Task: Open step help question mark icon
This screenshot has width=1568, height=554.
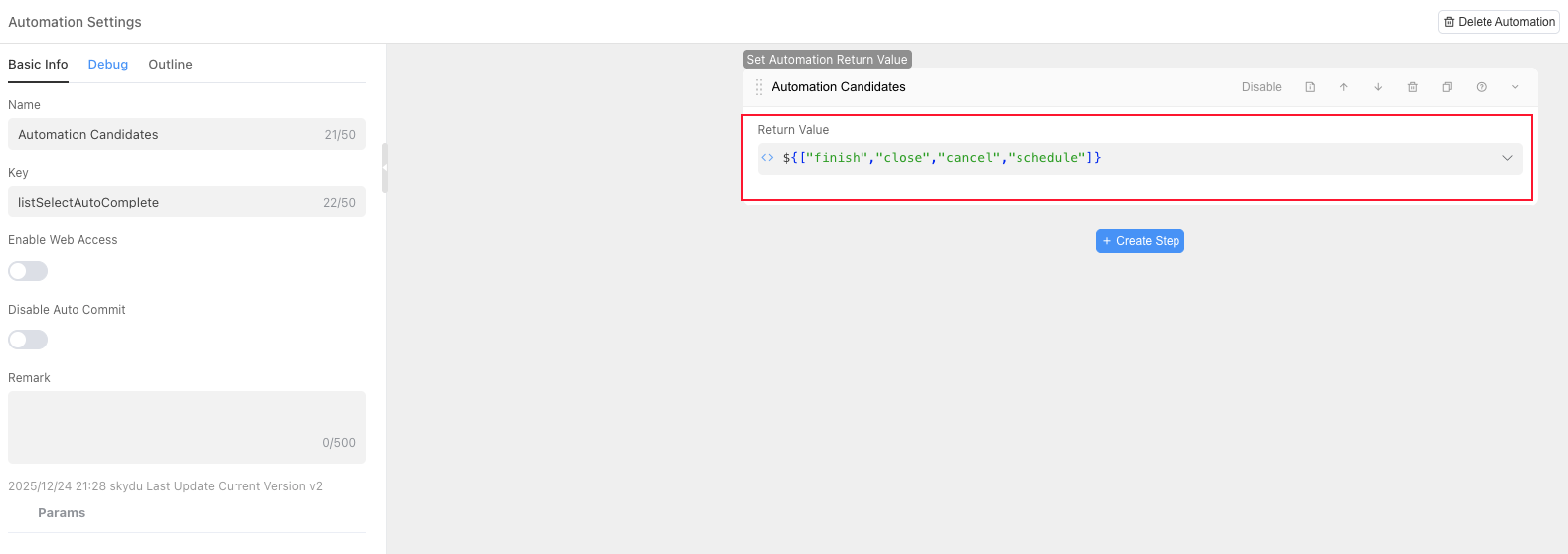Action: [1481, 87]
